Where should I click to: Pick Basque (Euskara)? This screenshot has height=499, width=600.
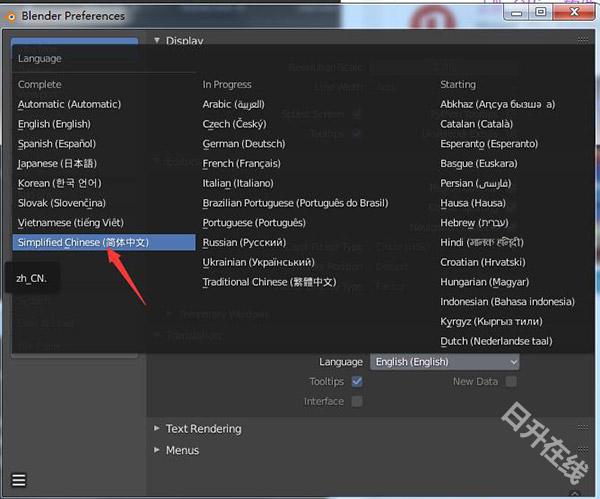(x=479, y=164)
